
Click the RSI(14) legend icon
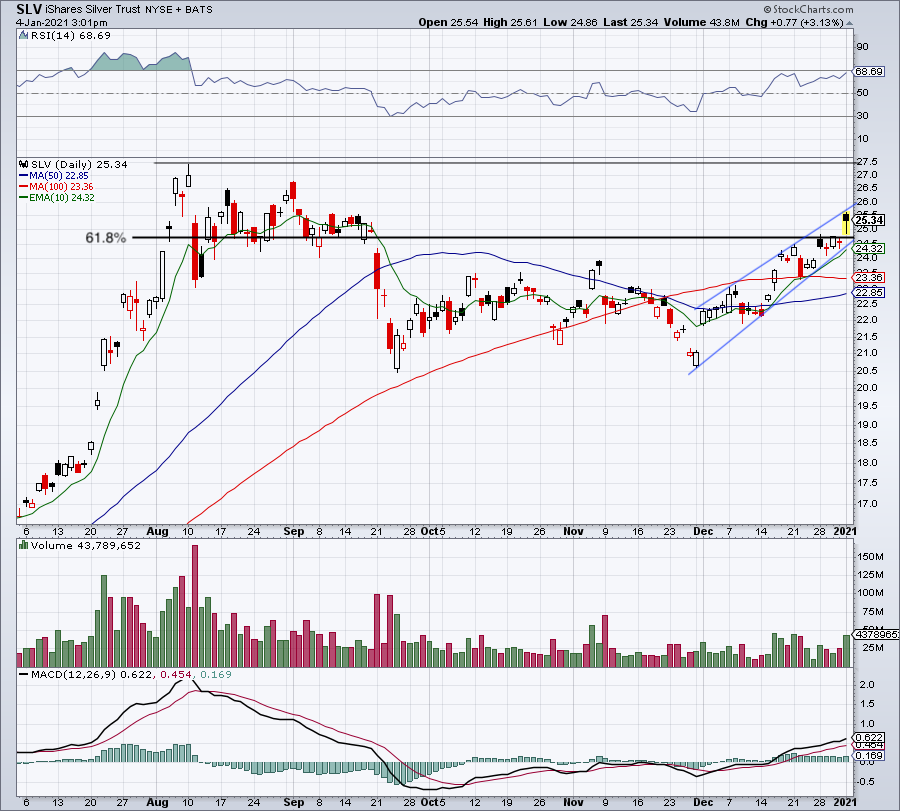point(23,36)
